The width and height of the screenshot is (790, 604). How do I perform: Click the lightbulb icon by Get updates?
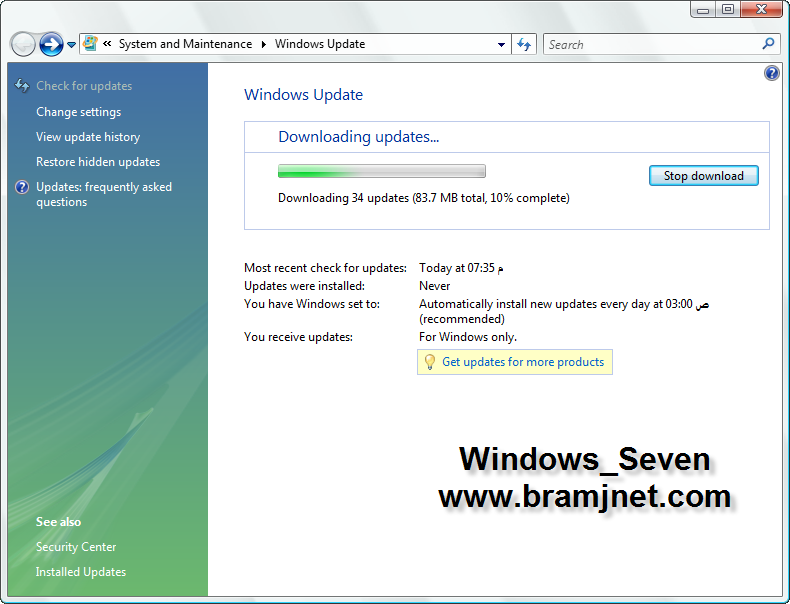point(430,362)
